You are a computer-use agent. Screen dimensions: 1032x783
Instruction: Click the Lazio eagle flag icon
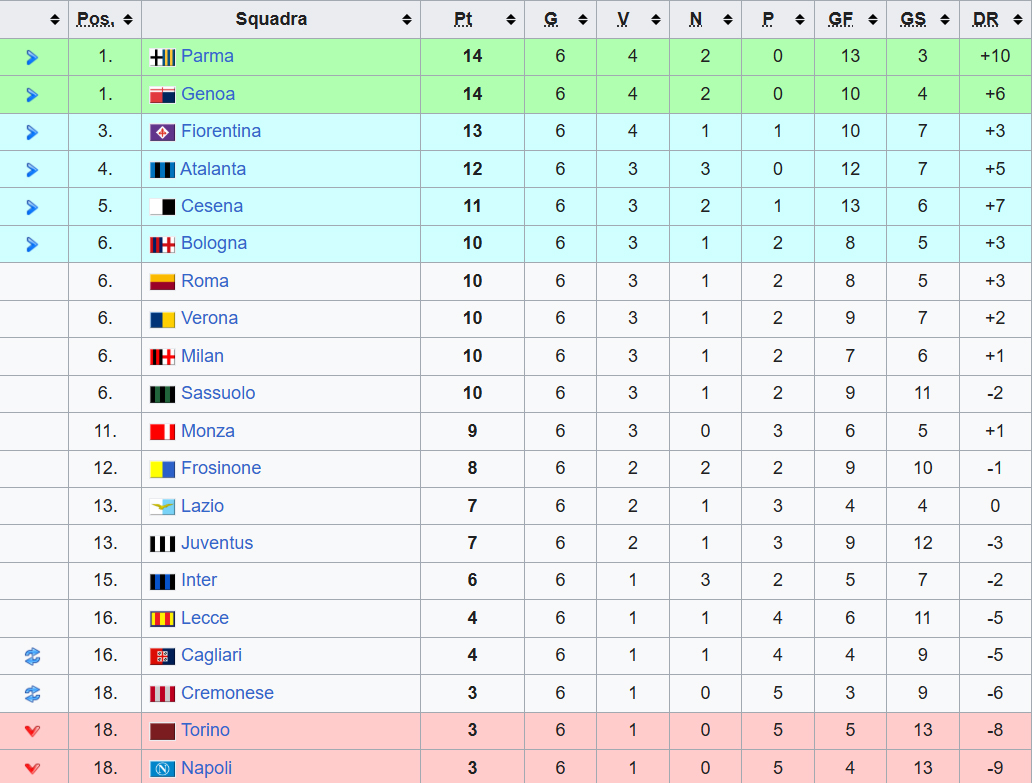click(163, 507)
